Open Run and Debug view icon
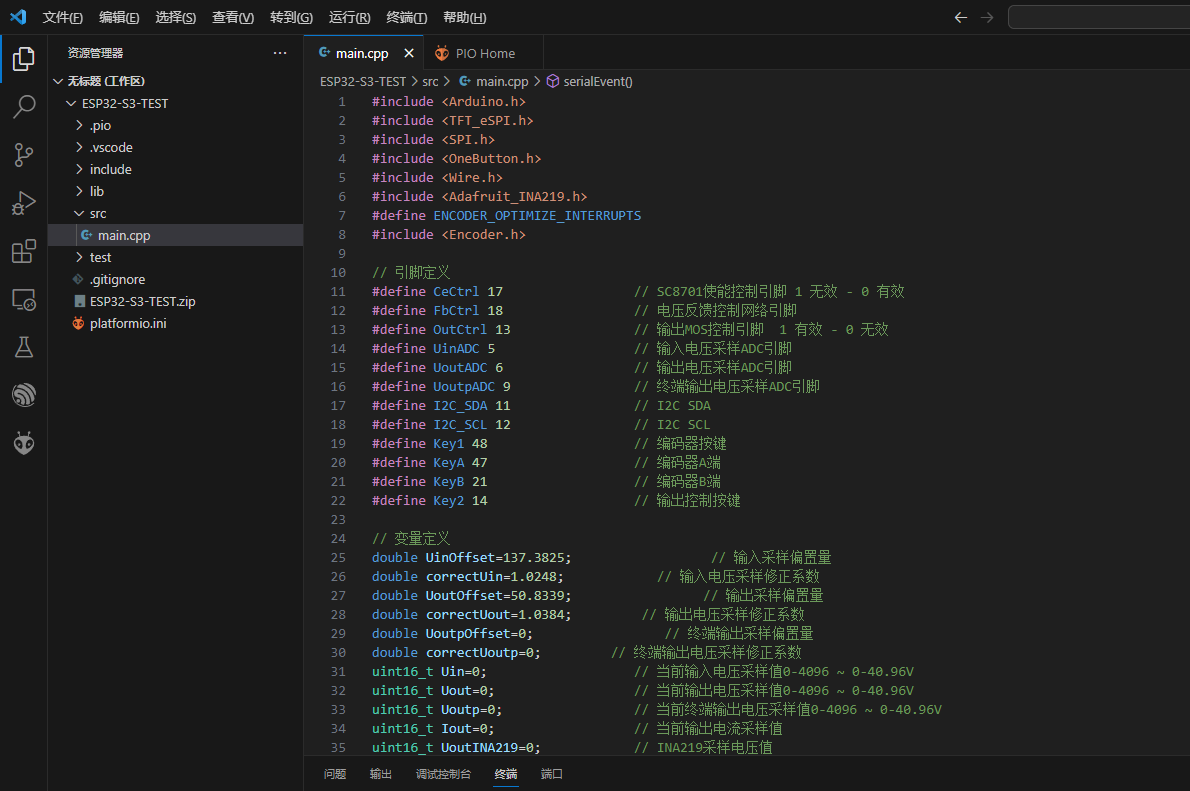Screen dimensions: 1190x791 24,203
